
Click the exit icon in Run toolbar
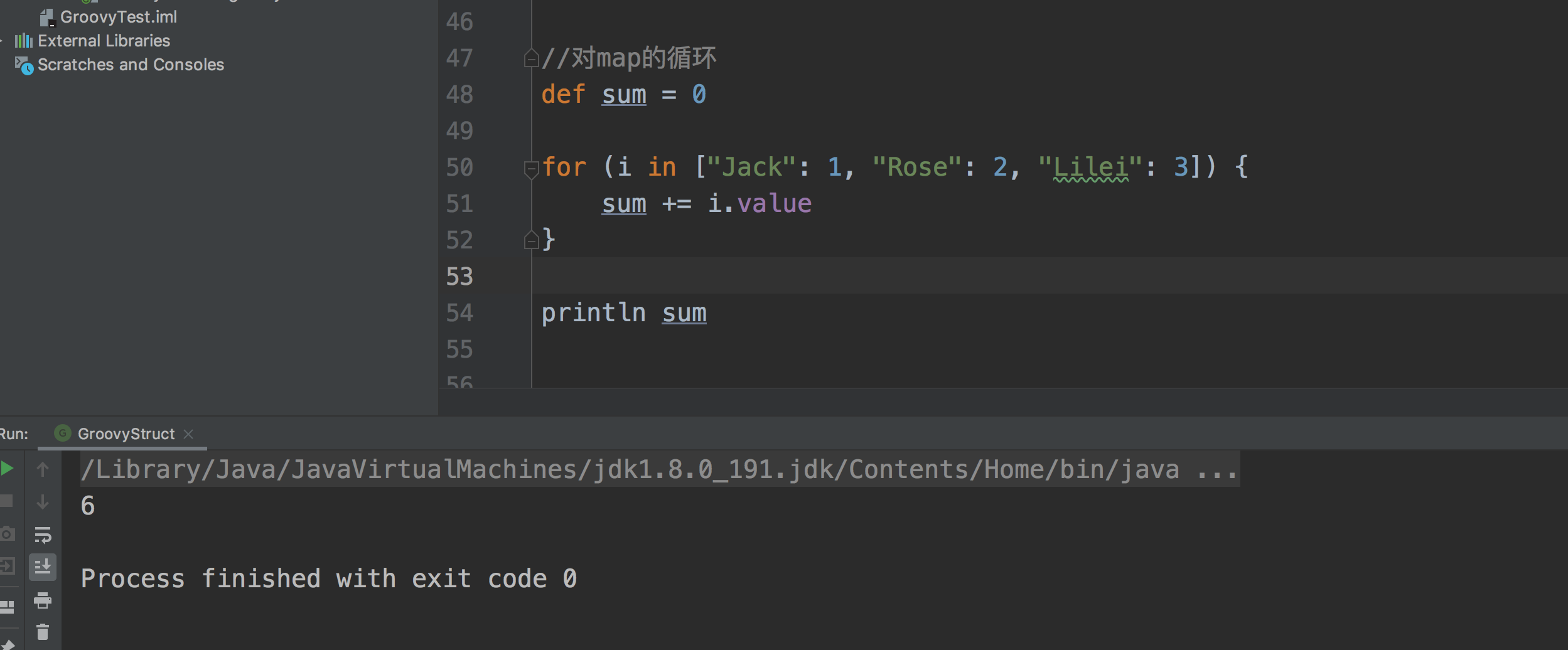click(x=7, y=567)
